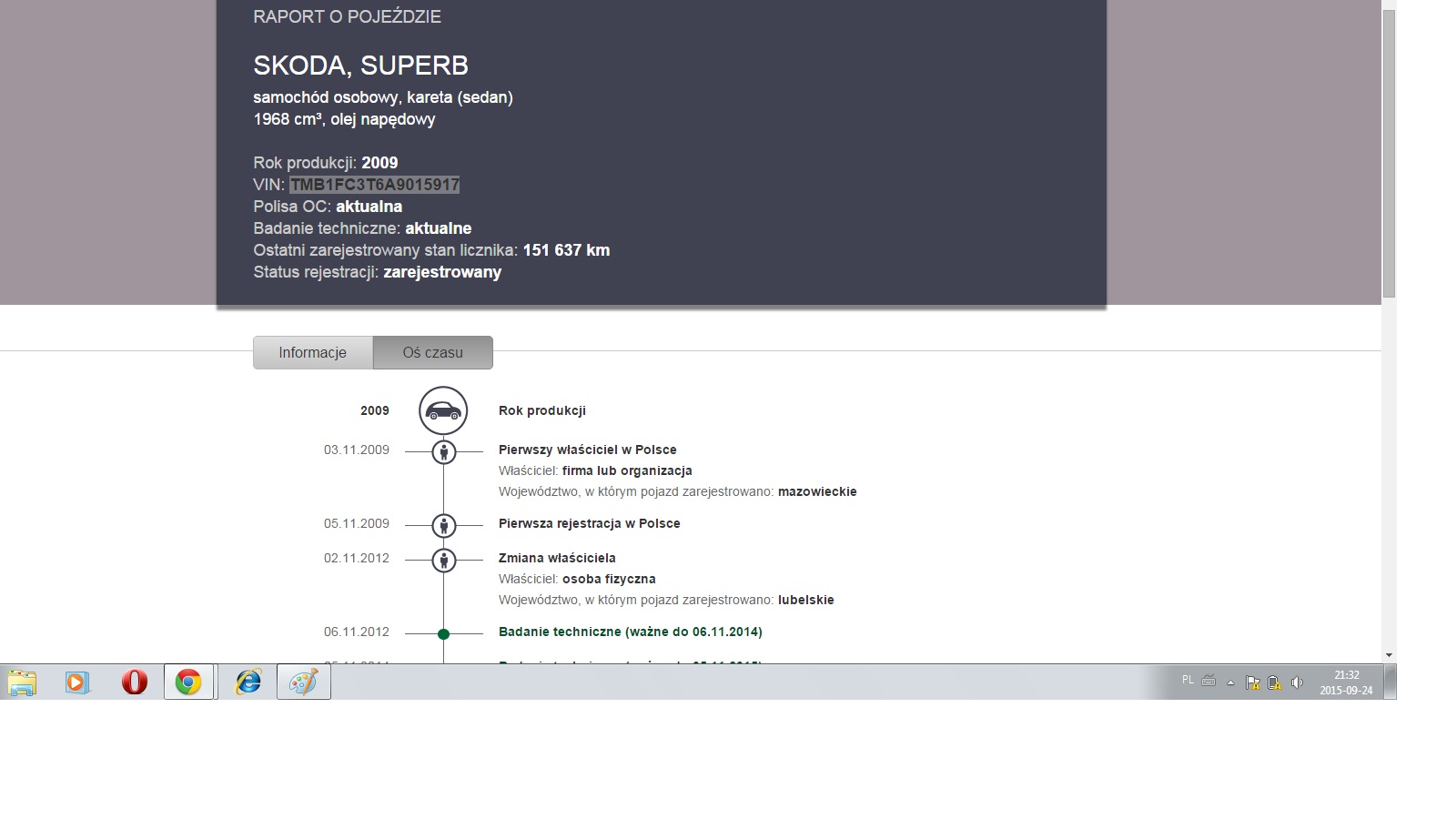Switch to the Paint application in taskbar
Screen dimensions: 1456x819
[x=303, y=682]
